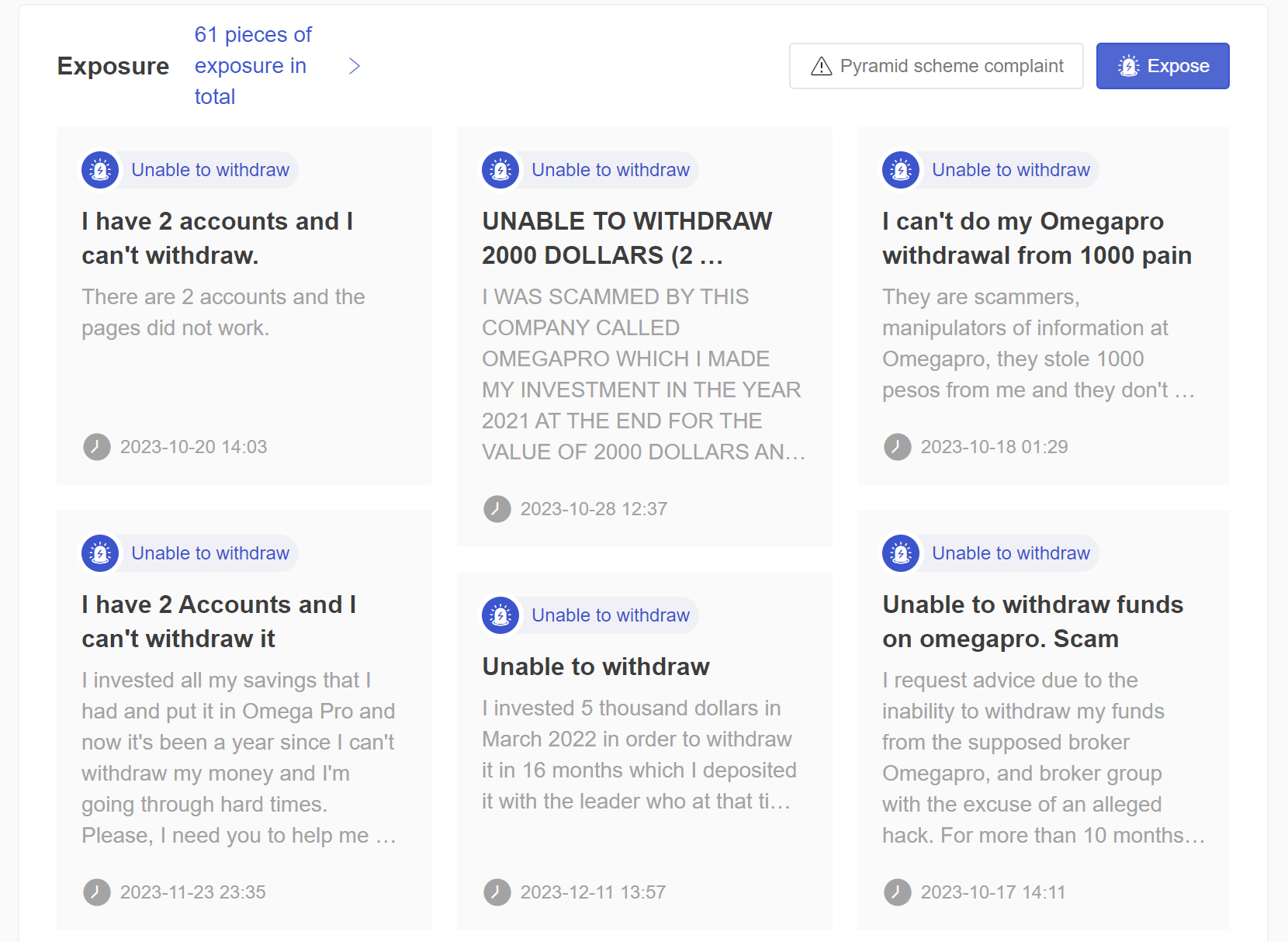The image size is (1288, 942).
Task: Click the timestamp '2023-10-28 12:37'
Action: point(594,509)
